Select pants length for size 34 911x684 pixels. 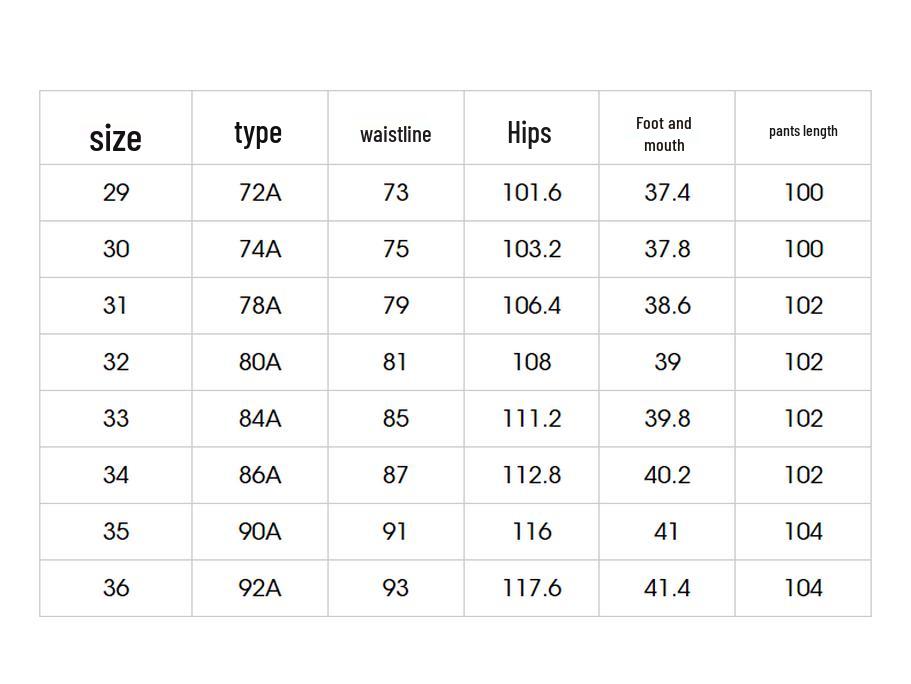[803, 475]
